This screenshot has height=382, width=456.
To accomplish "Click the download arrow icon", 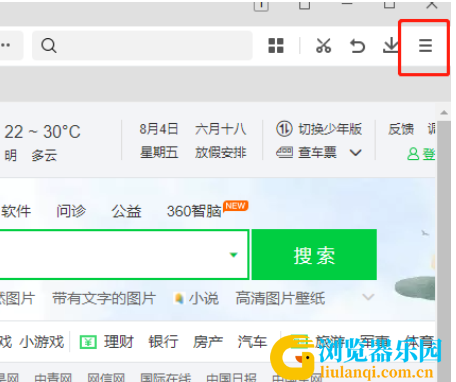I will tap(391, 45).
